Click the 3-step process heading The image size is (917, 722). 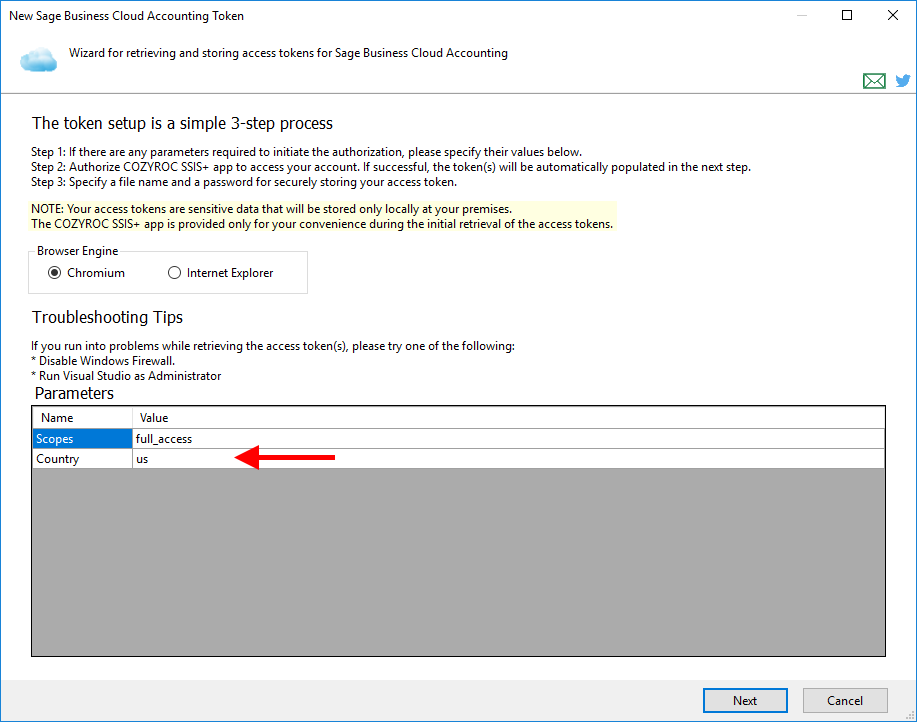point(182,123)
